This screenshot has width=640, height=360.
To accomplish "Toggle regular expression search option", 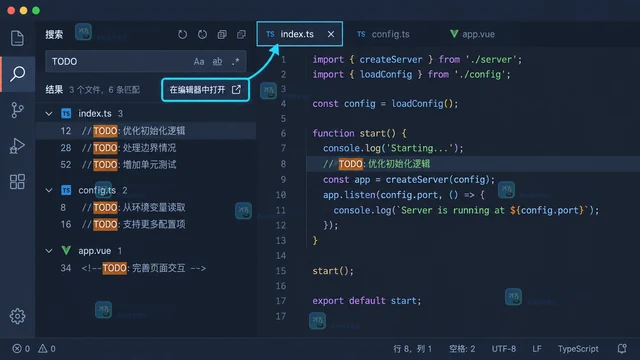I will 236,62.
